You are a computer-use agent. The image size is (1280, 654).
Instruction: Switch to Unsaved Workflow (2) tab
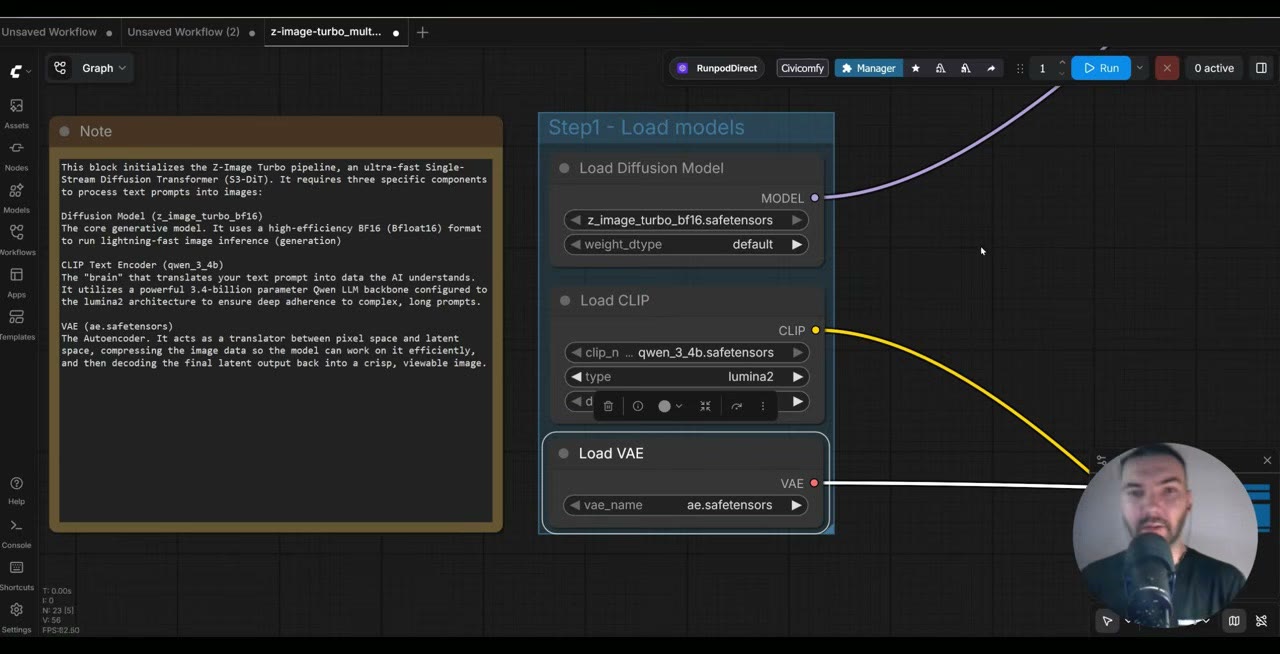[x=183, y=32]
